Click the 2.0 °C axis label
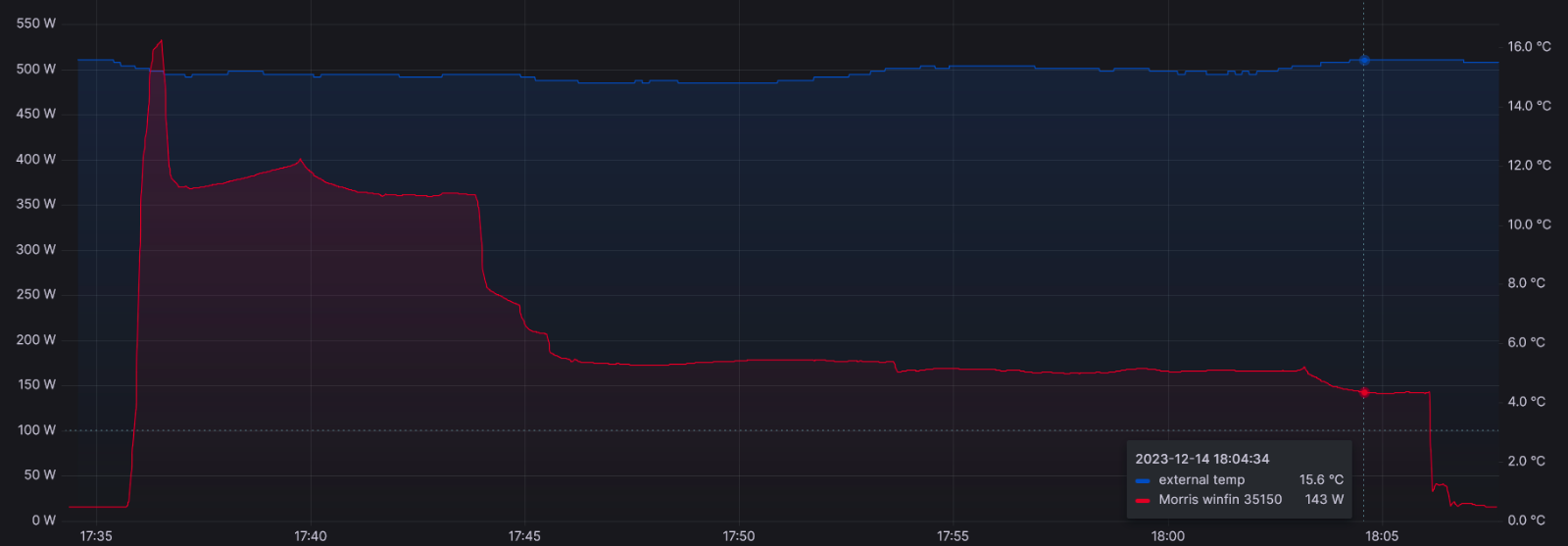 (1526, 461)
